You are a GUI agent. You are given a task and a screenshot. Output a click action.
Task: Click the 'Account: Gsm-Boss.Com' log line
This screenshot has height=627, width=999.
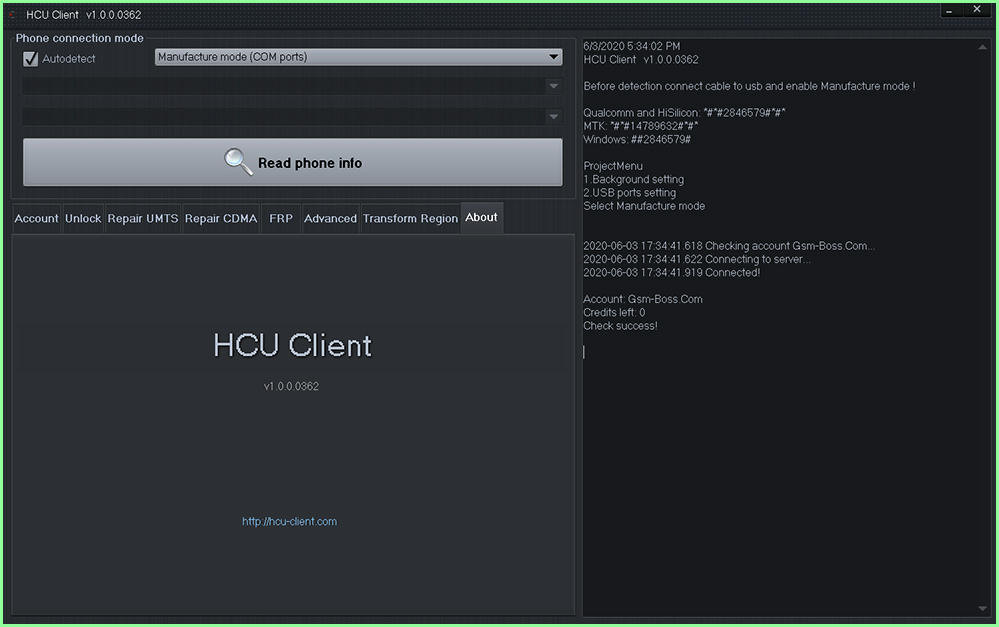[643, 299]
